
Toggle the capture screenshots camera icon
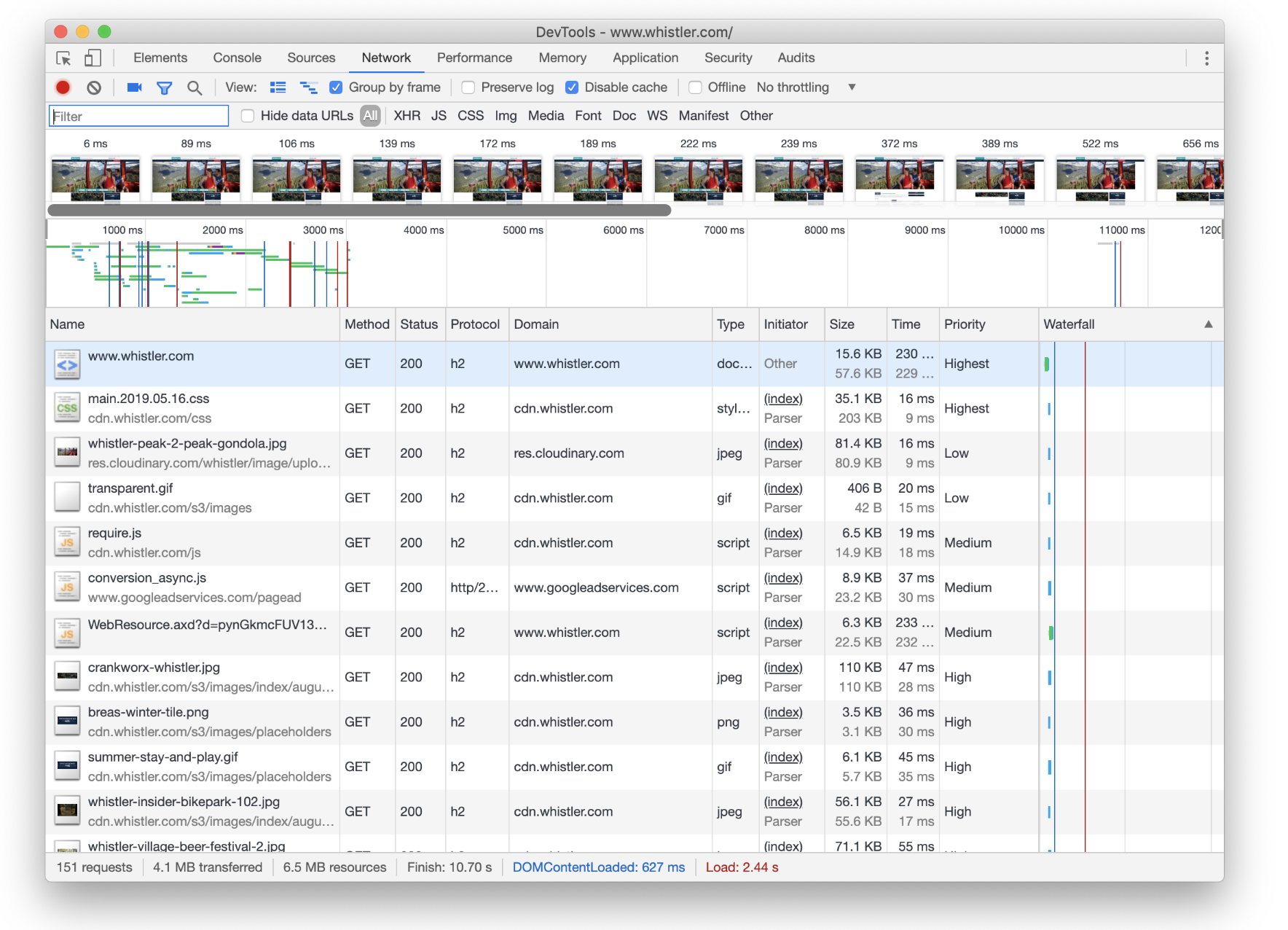[x=134, y=87]
